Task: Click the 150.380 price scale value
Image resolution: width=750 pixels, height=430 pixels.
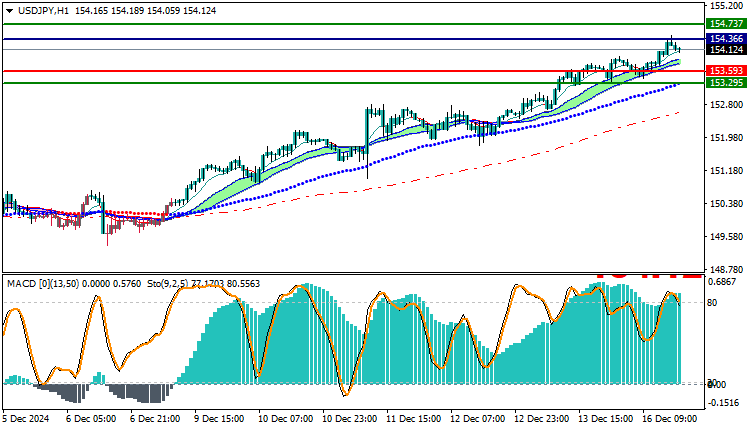Action: pos(727,204)
